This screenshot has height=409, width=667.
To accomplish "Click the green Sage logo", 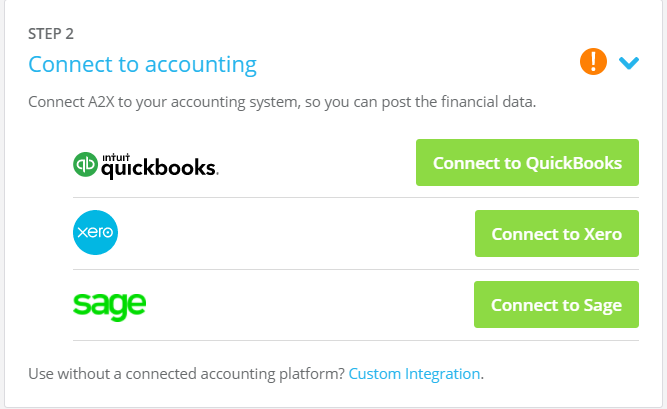I will [x=110, y=304].
